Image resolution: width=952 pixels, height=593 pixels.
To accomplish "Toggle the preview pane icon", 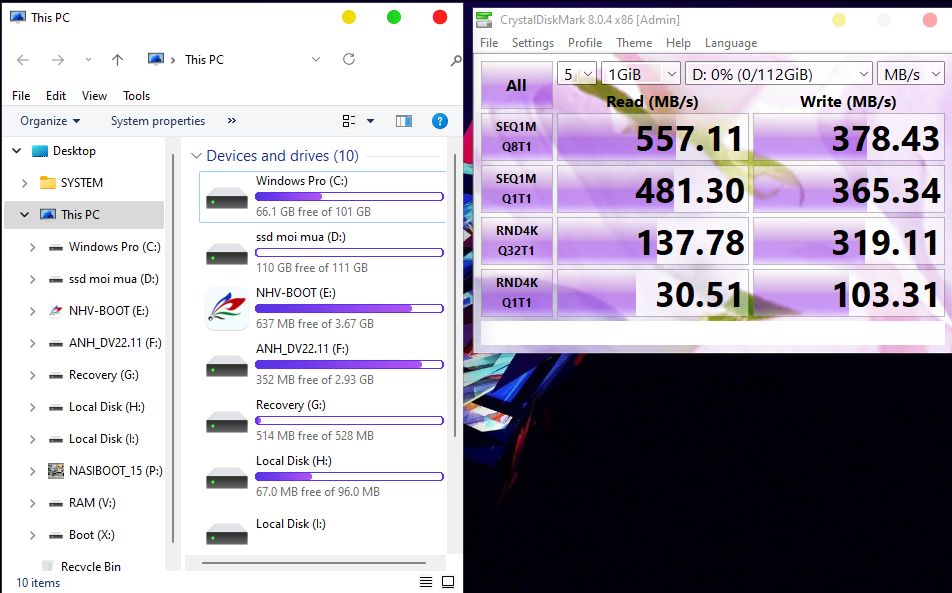I will click(x=404, y=121).
